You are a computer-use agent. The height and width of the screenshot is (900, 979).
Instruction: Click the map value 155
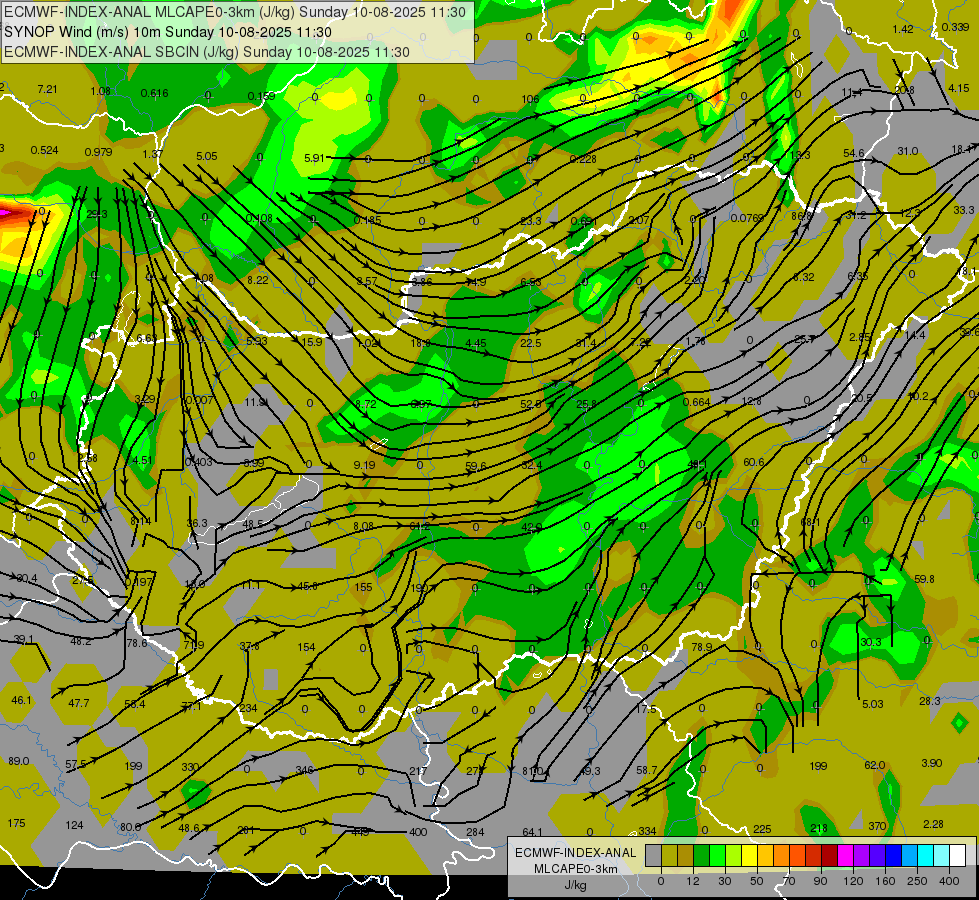(363, 587)
